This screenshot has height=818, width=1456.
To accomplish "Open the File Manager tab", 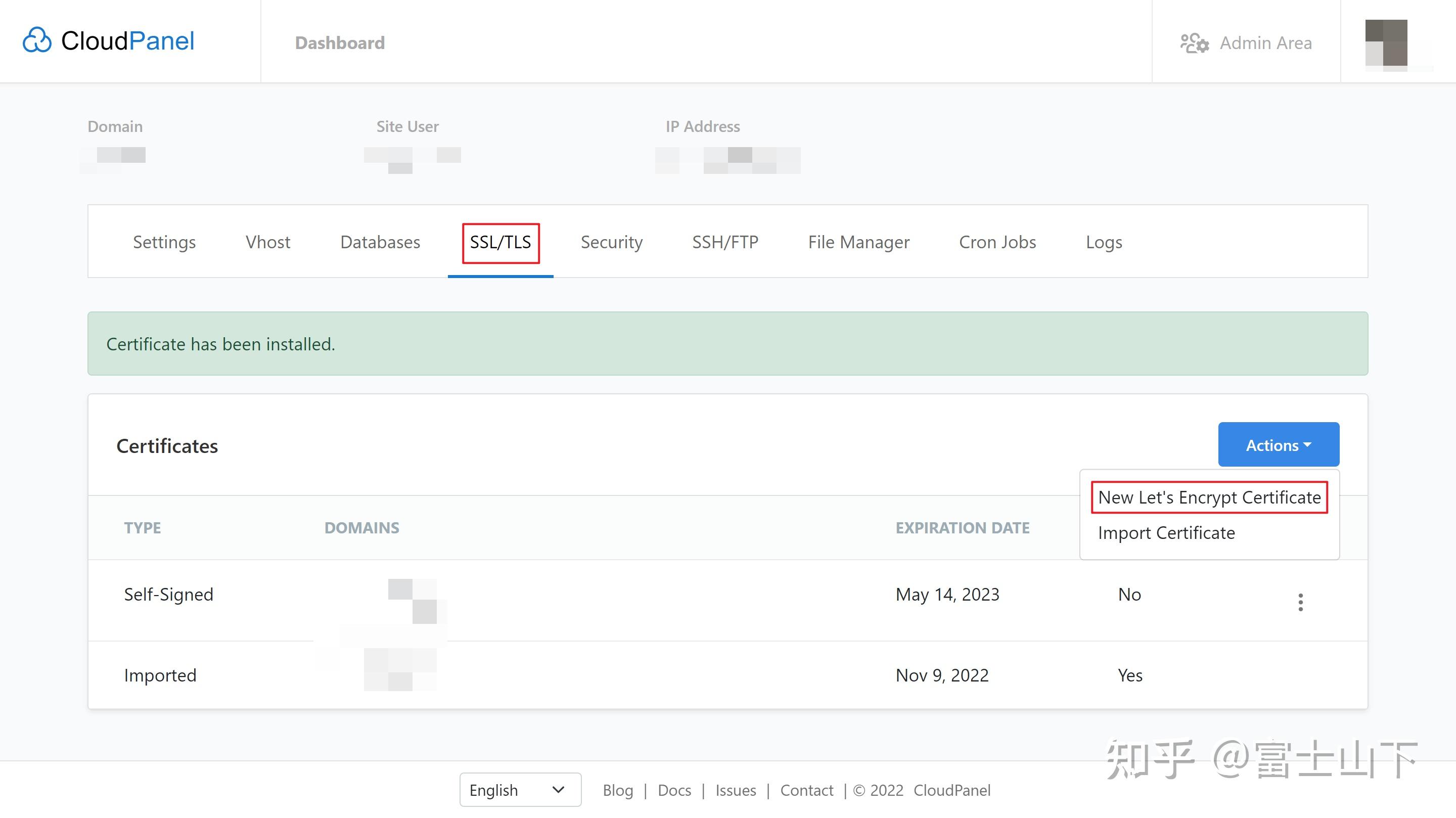I will tap(858, 242).
